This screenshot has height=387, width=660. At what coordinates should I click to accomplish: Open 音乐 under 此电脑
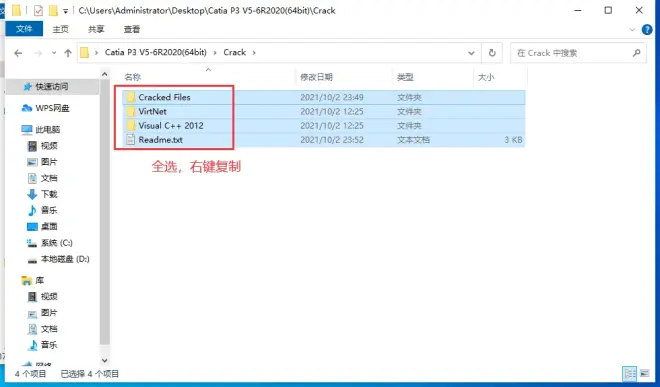pos(49,210)
